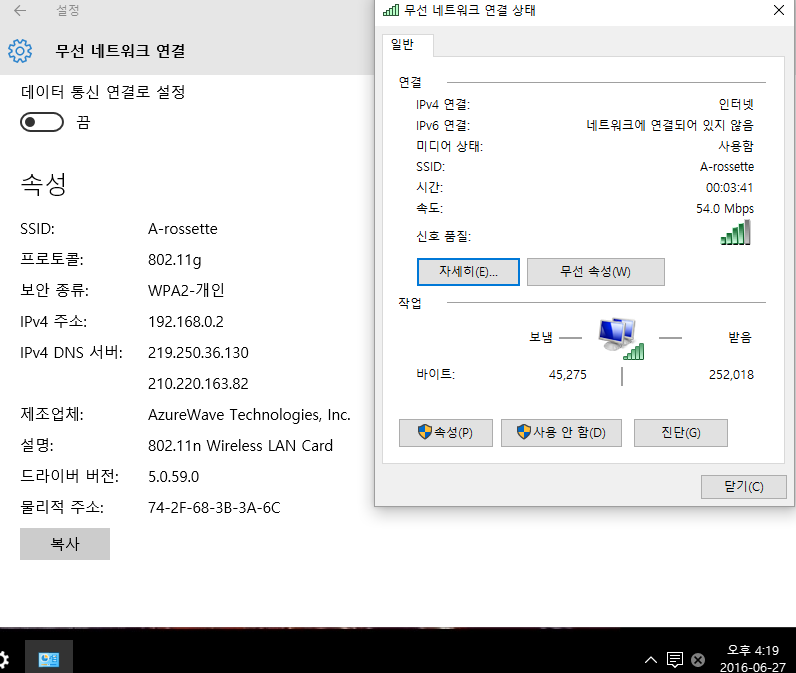This screenshot has height=673, width=796.
Task: Click 802.11n Wireless LAN Card description
Action: [x=240, y=446]
